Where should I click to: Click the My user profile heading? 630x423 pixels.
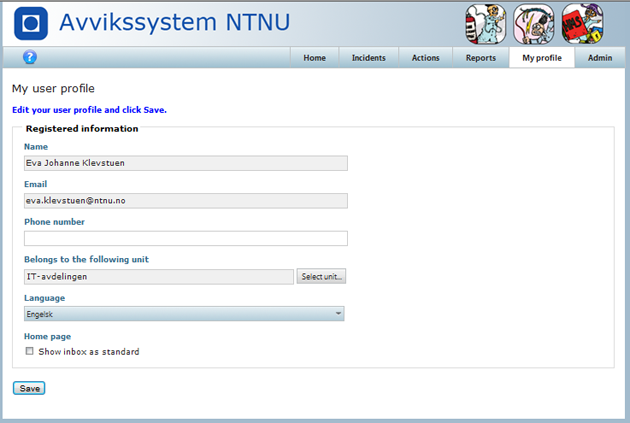coord(53,88)
